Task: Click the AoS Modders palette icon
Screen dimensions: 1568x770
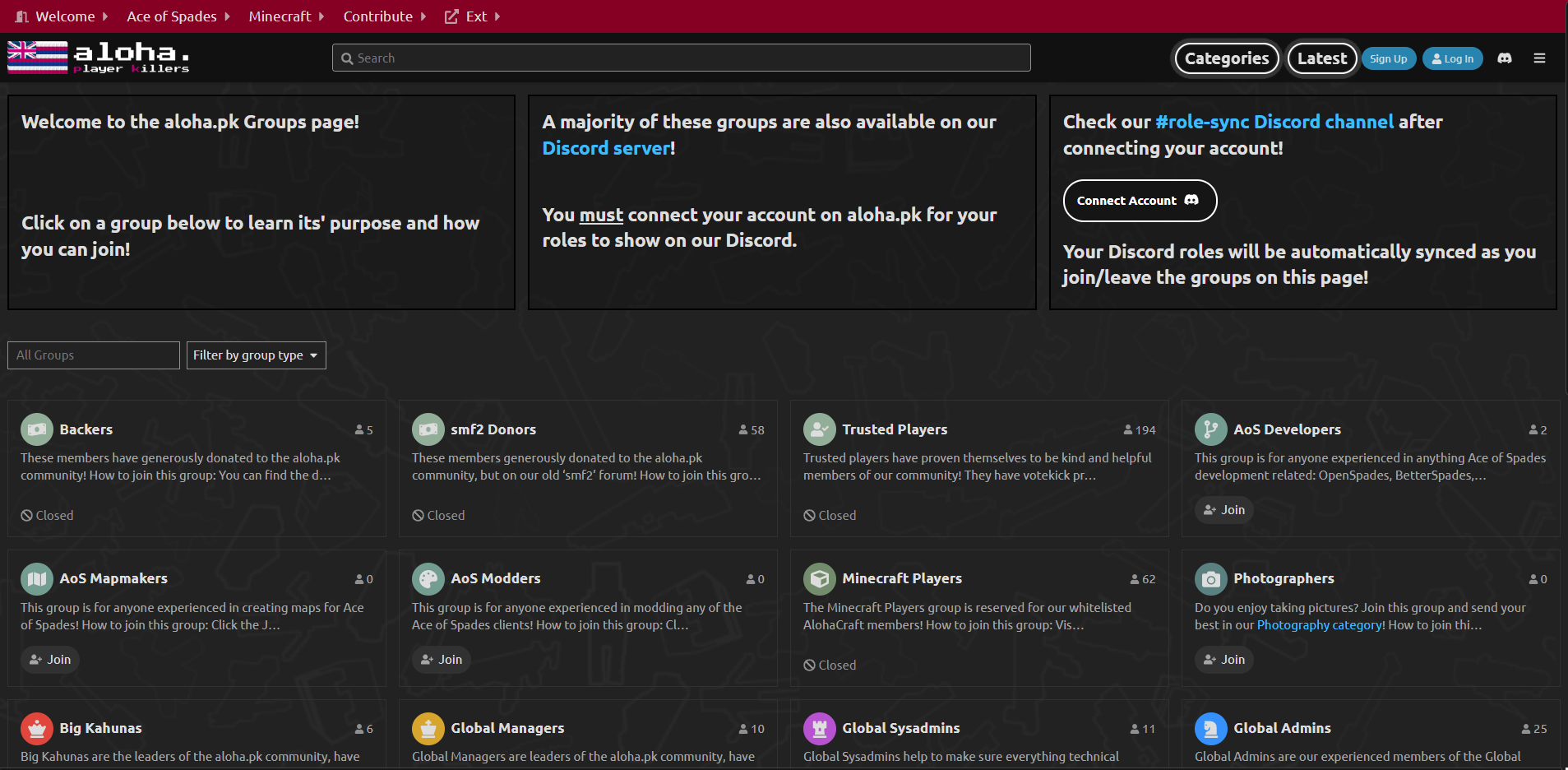Action: [428, 579]
